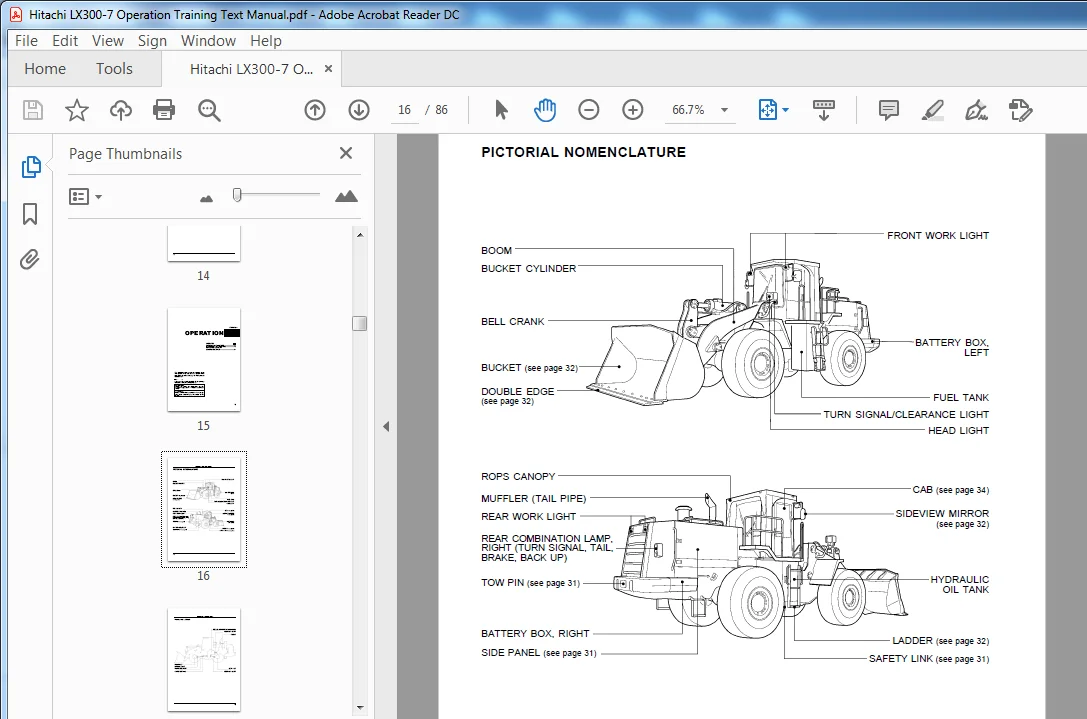Image resolution: width=1087 pixels, height=719 pixels.
Task: Open the Bookmarks sidebar panel
Action: [x=30, y=214]
